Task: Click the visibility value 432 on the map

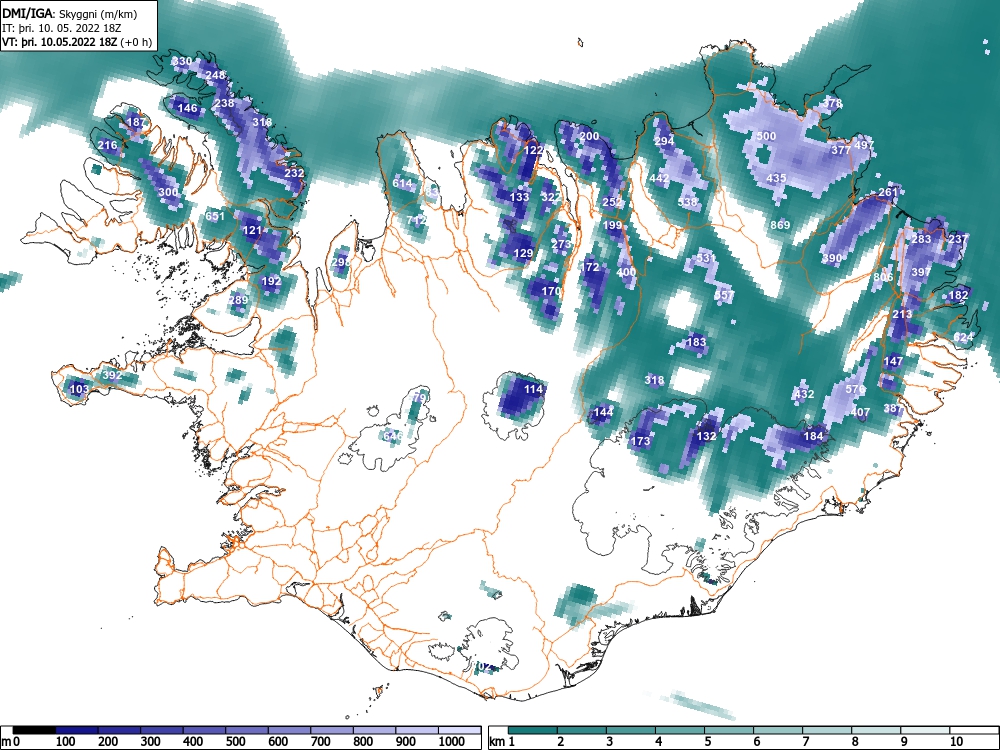Action: (804, 394)
